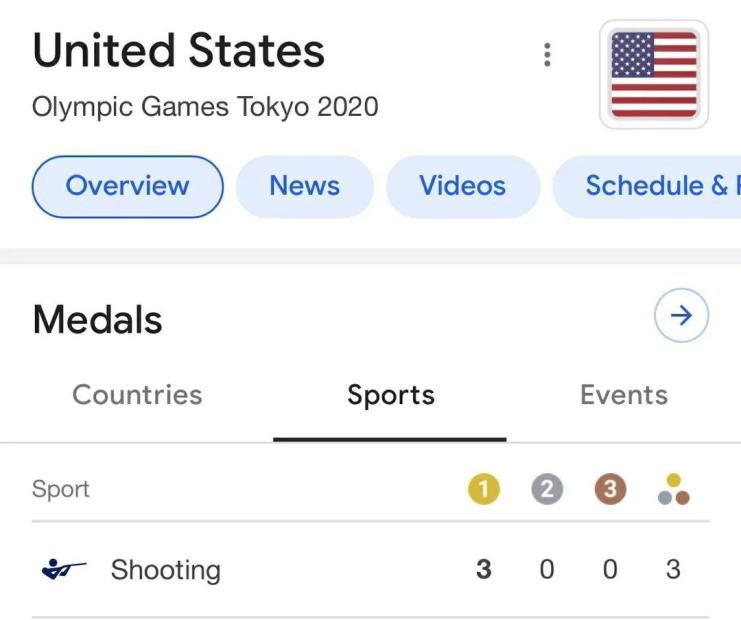Click the total medals column icon
Screen dimensions: 741x620
pos(674,490)
